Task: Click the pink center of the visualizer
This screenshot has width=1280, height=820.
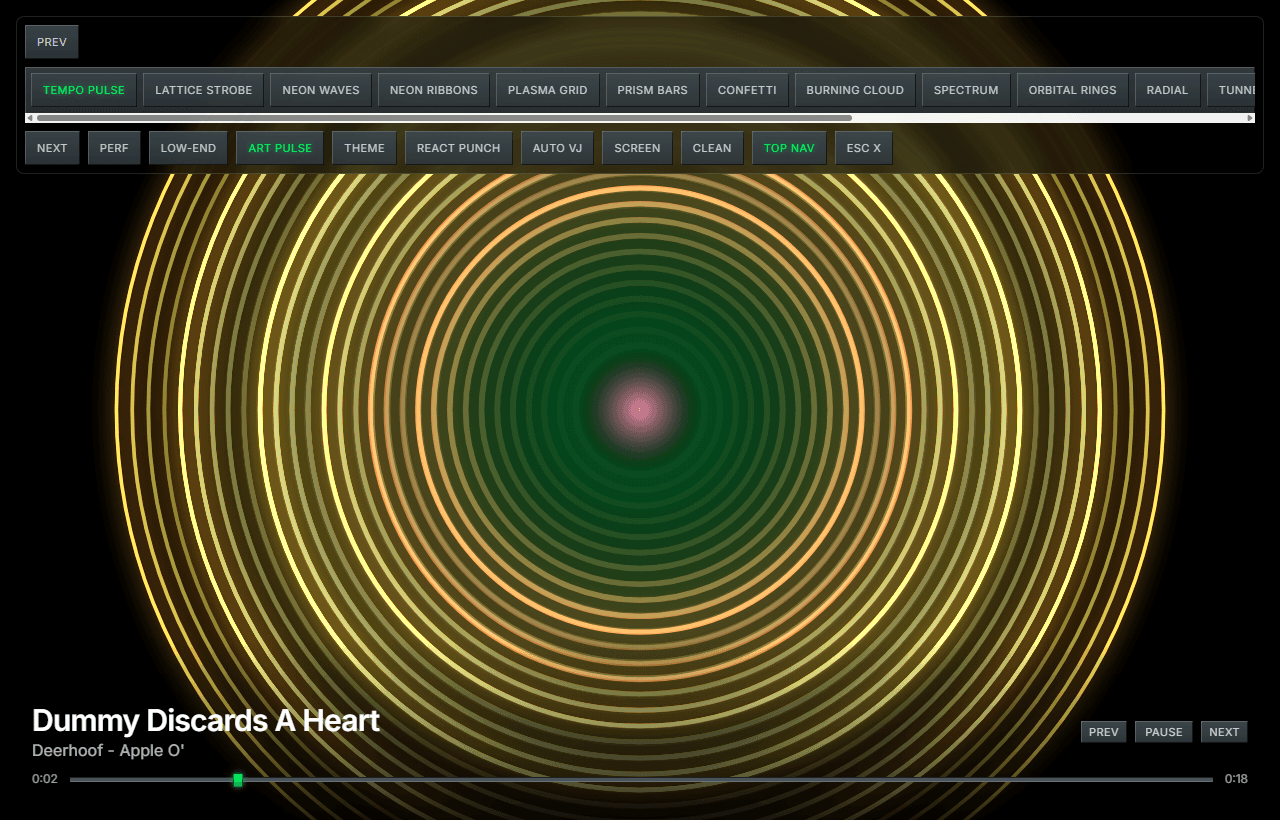Action: click(x=640, y=408)
